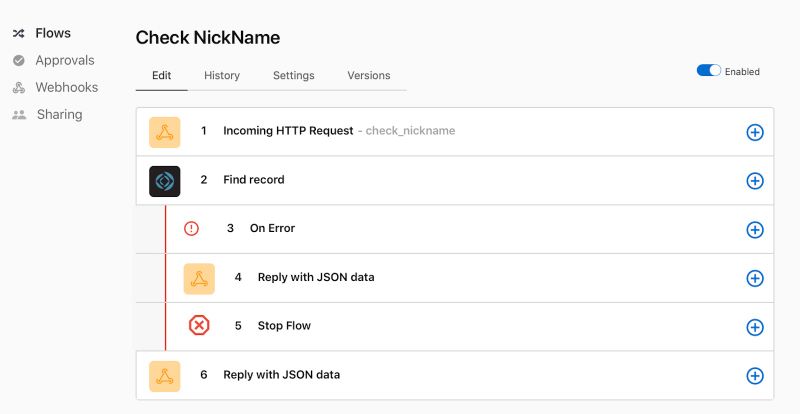Open the Find record step
The width and height of the screenshot is (800, 414).
tap(455, 181)
